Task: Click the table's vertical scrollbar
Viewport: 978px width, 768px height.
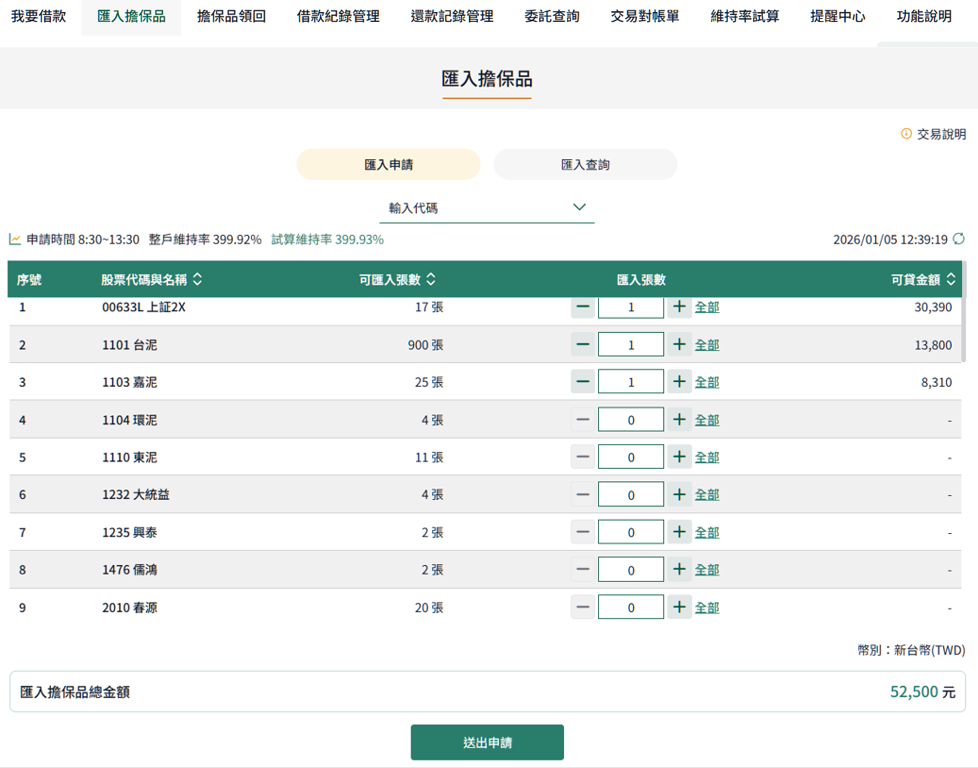Action: [964, 330]
